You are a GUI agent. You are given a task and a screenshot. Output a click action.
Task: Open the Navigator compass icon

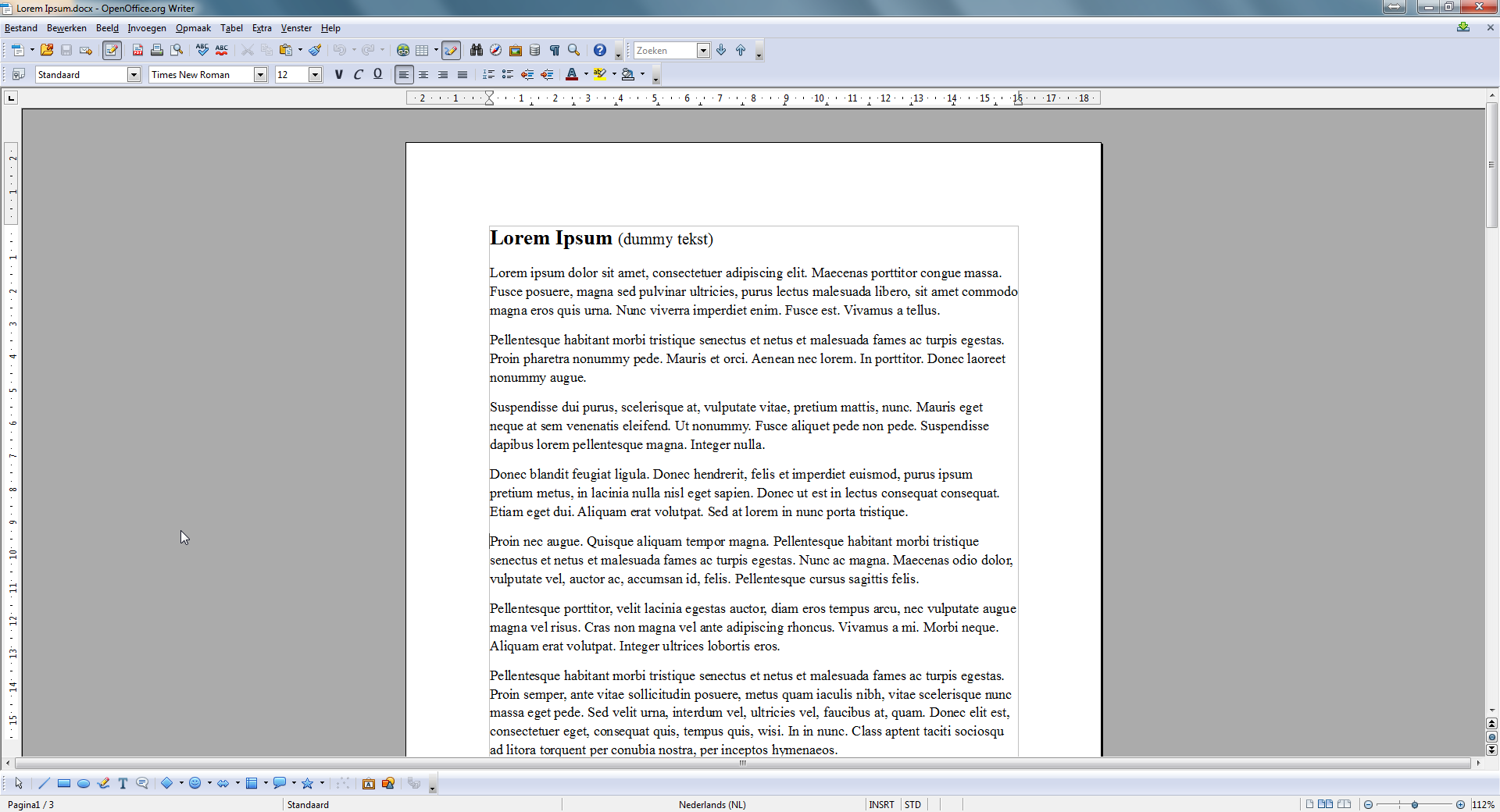495,51
